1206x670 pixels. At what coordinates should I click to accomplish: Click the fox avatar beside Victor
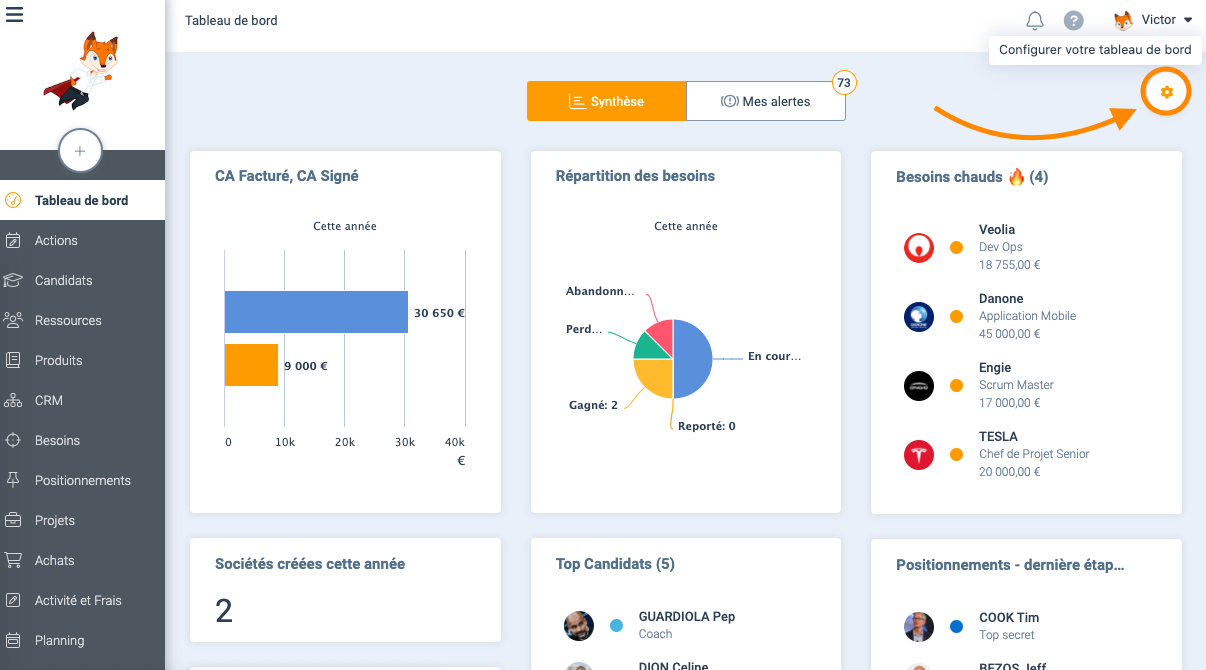tap(1123, 20)
